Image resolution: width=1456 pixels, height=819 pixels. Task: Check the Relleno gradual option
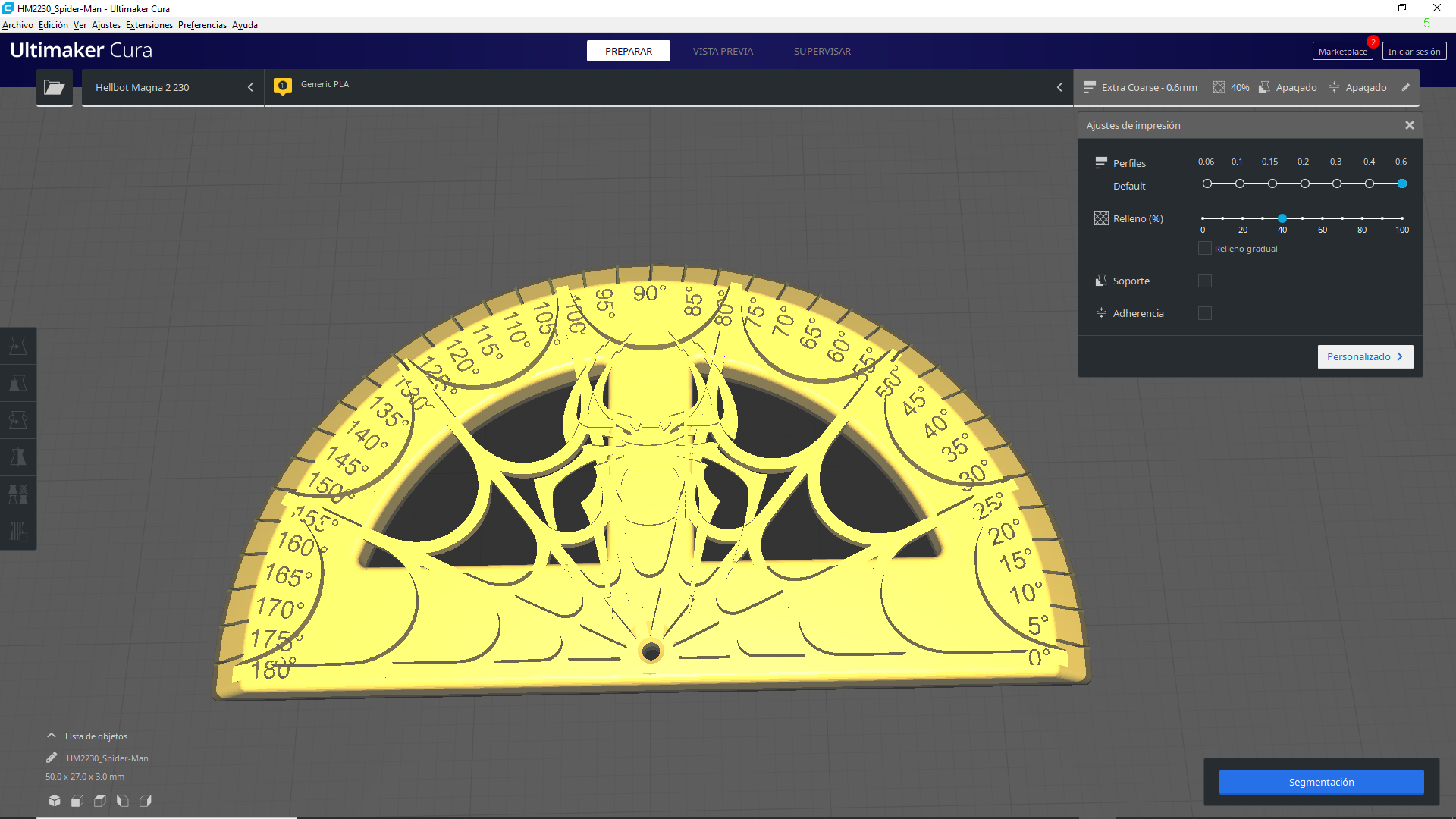click(x=1204, y=248)
